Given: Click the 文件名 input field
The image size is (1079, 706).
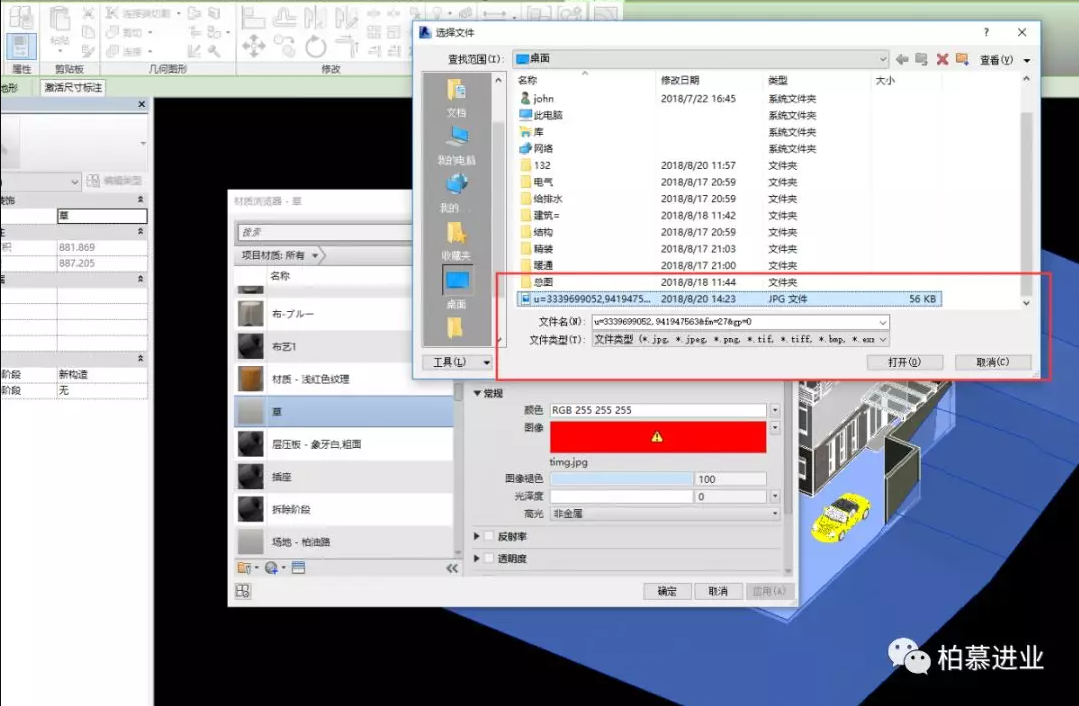Looking at the screenshot, I should click(x=740, y=321).
